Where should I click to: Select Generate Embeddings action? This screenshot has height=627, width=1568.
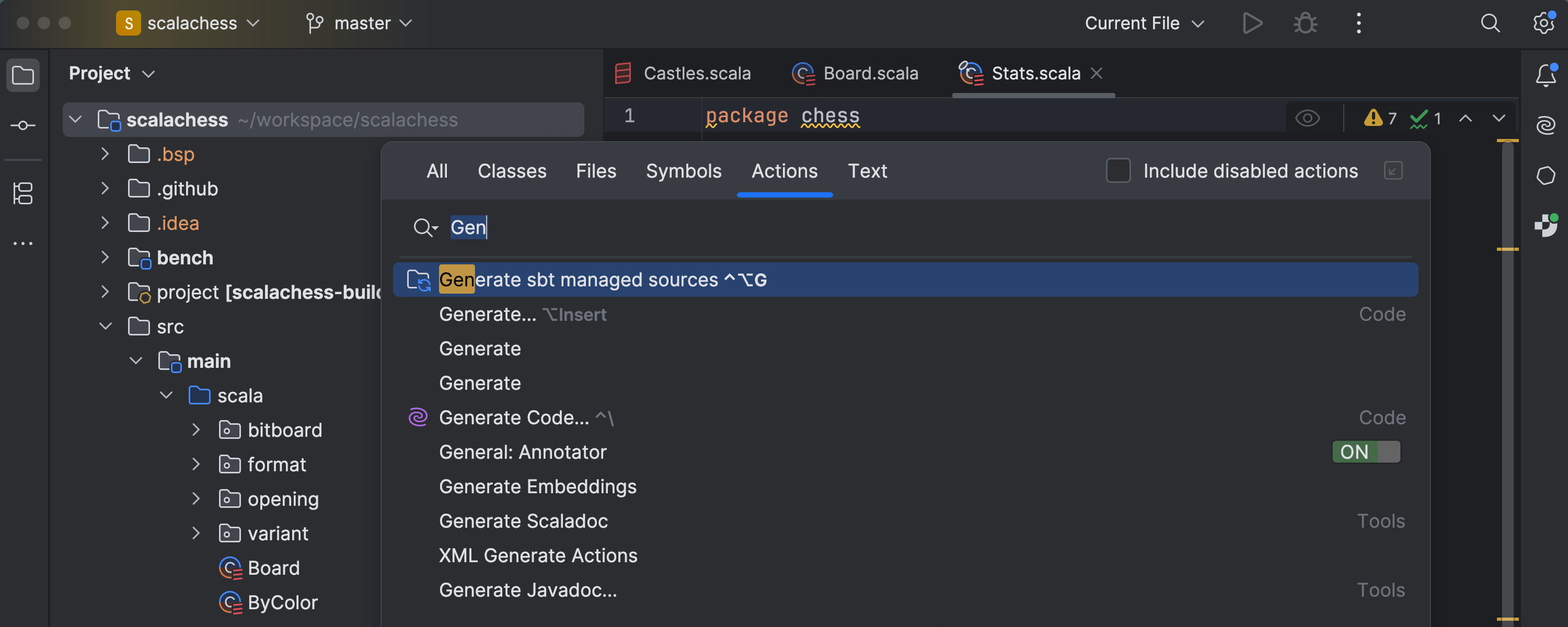[905, 486]
